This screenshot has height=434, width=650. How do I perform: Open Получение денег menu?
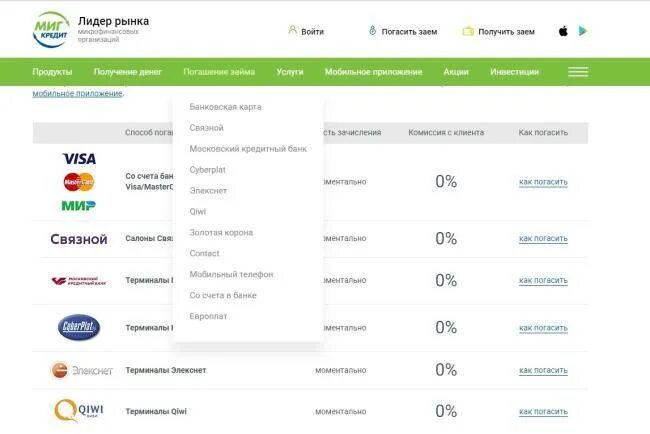tap(128, 72)
